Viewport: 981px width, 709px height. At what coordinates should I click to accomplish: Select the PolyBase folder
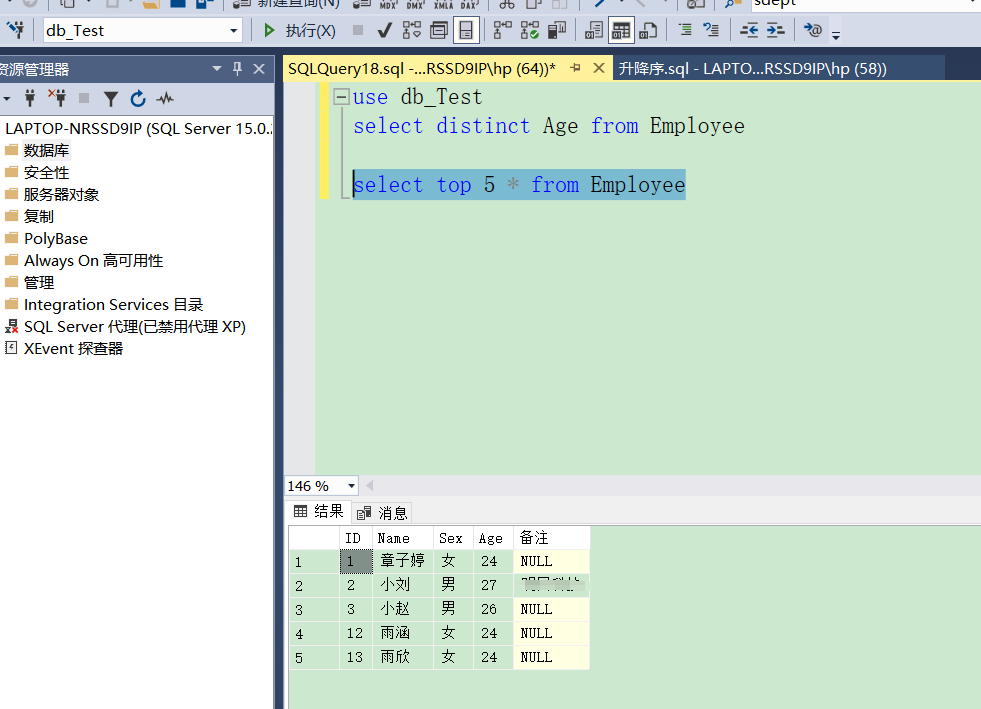point(56,238)
